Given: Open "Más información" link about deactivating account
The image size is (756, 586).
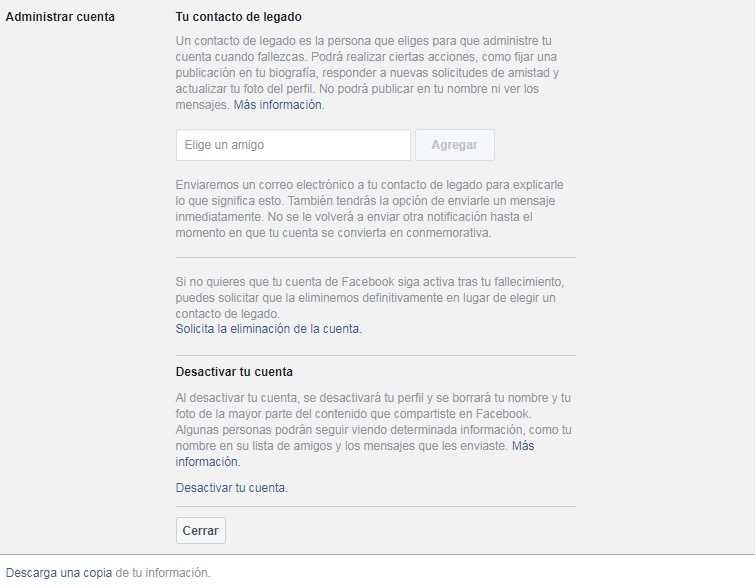Looking at the screenshot, I should point(523,446).
